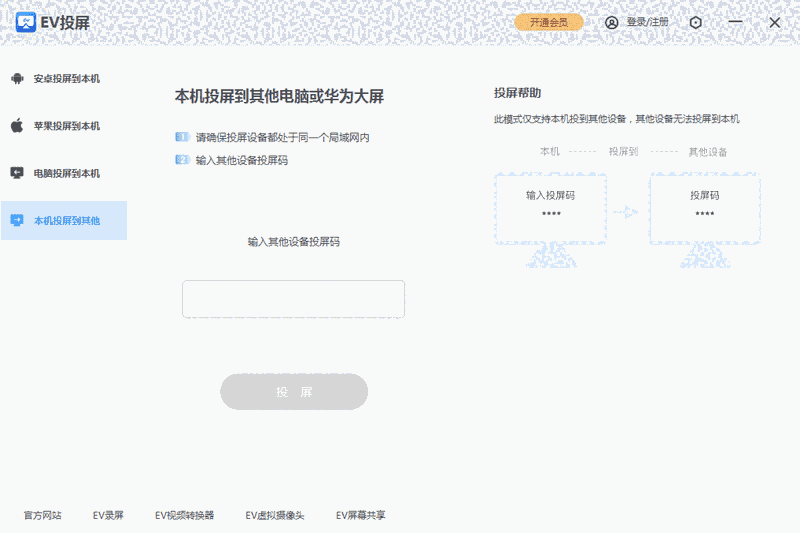Screen dimensions: 800x533
Task: Click the EV投屏 logo icon
Action: click(x=26, y=22)
